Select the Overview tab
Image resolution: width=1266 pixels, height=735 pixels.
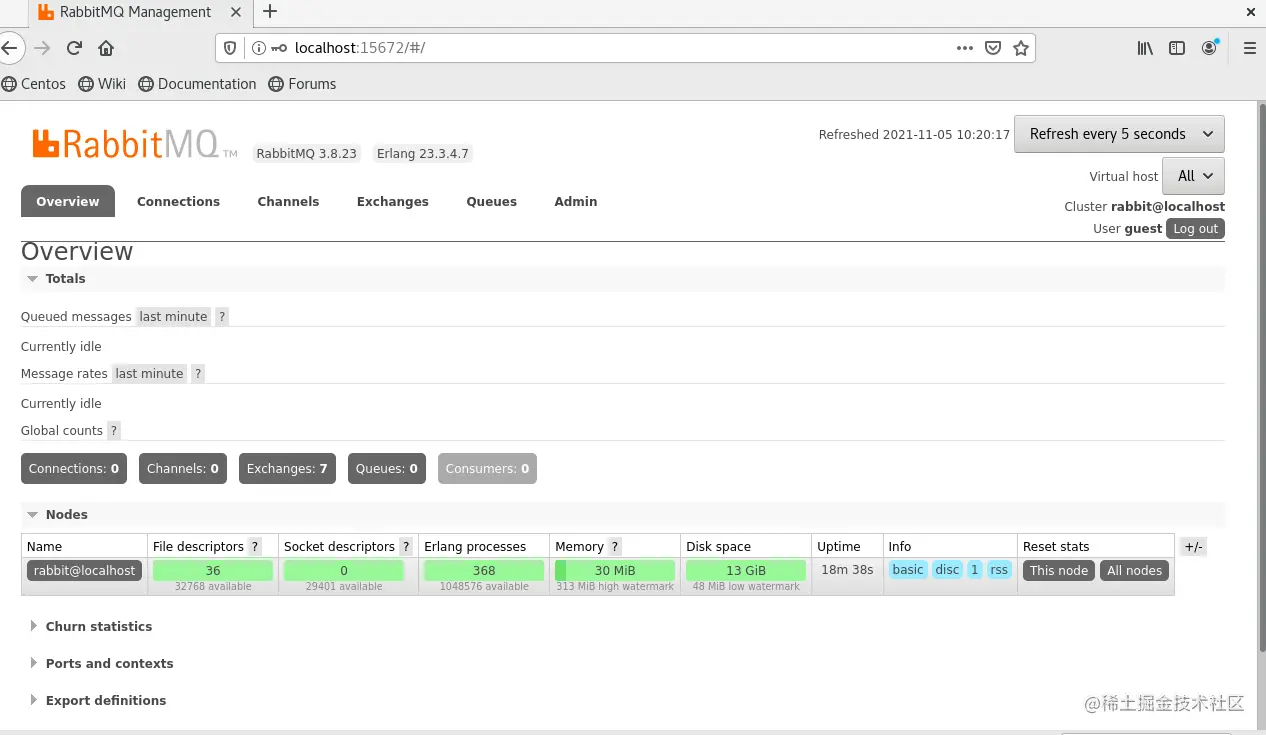pos(68,201)
